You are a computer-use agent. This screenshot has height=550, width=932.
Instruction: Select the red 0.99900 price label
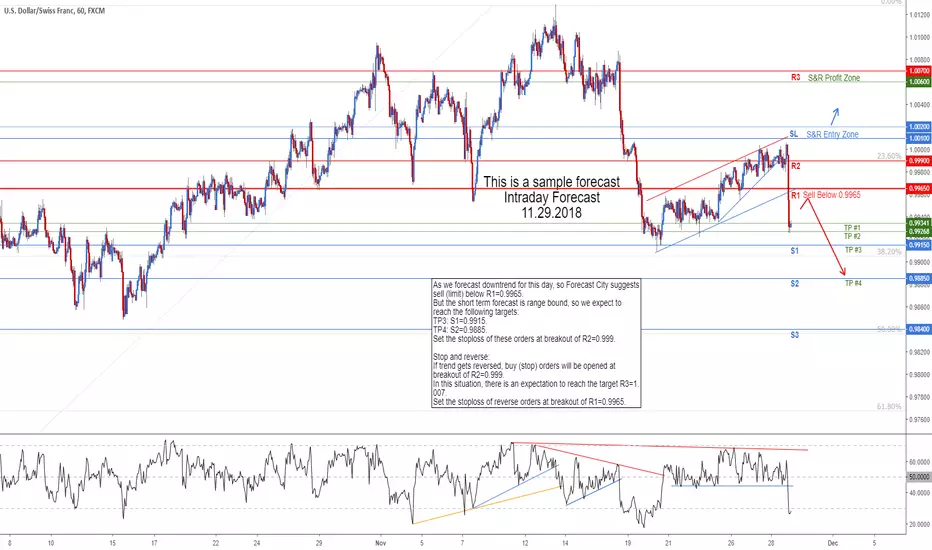[919, 161]
